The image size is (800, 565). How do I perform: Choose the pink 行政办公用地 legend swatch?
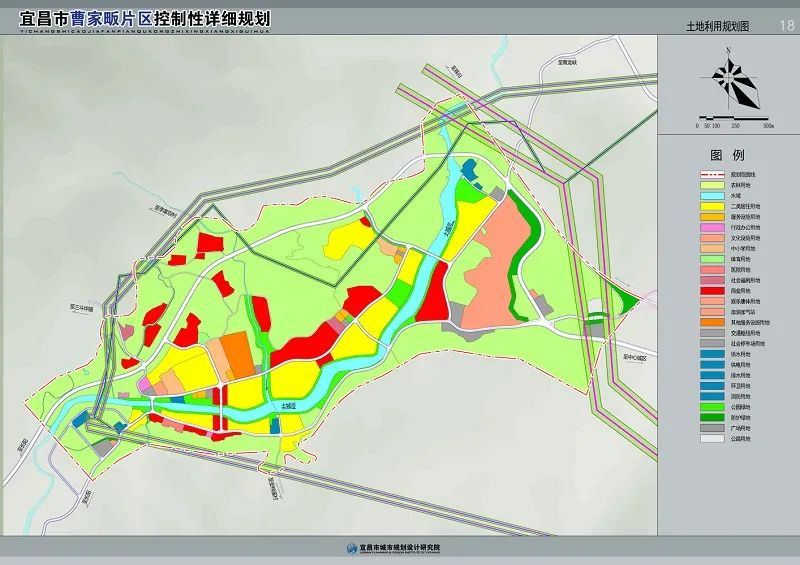711,227
